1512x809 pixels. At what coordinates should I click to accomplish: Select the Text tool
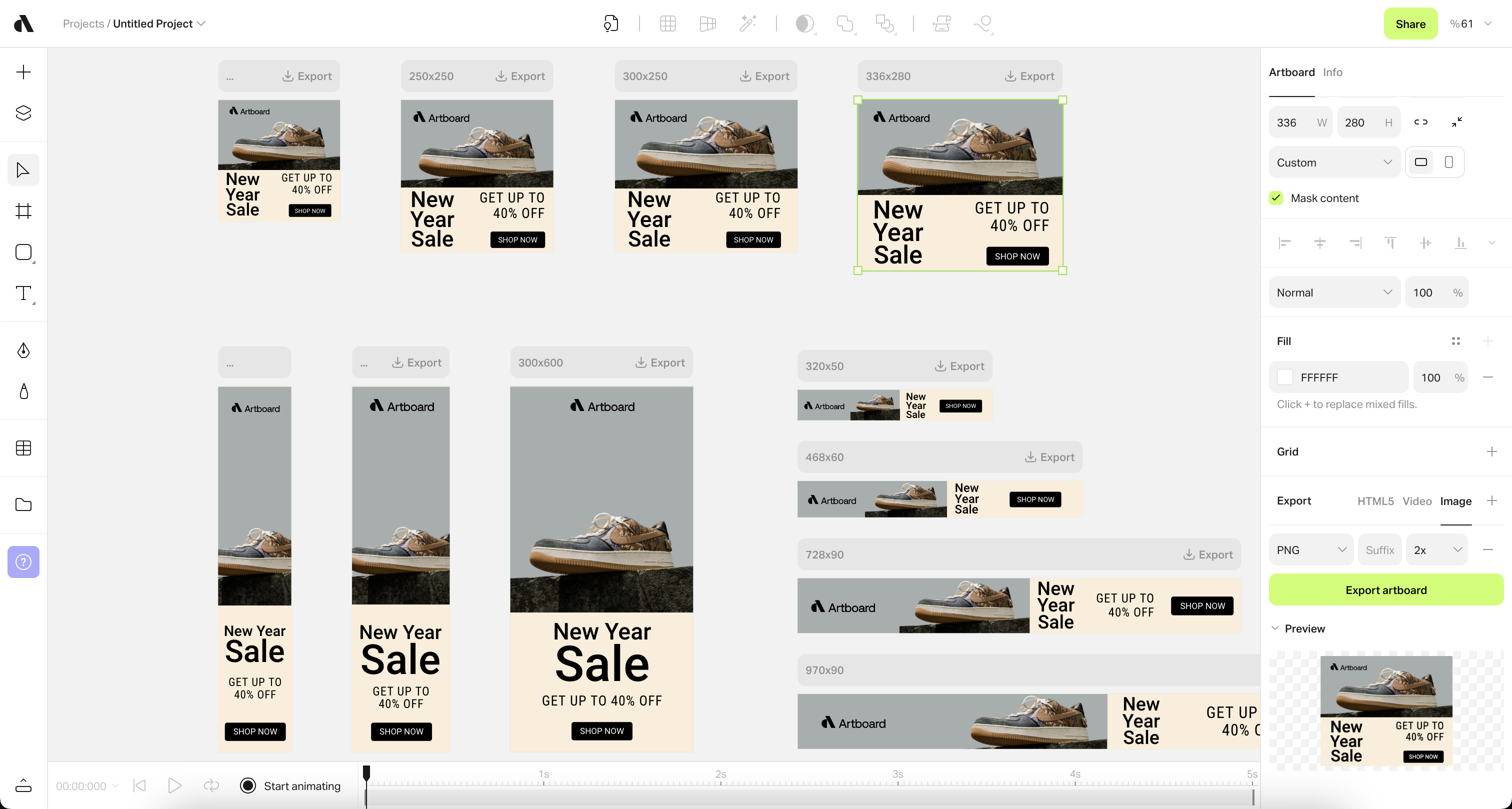pos(23,293)
